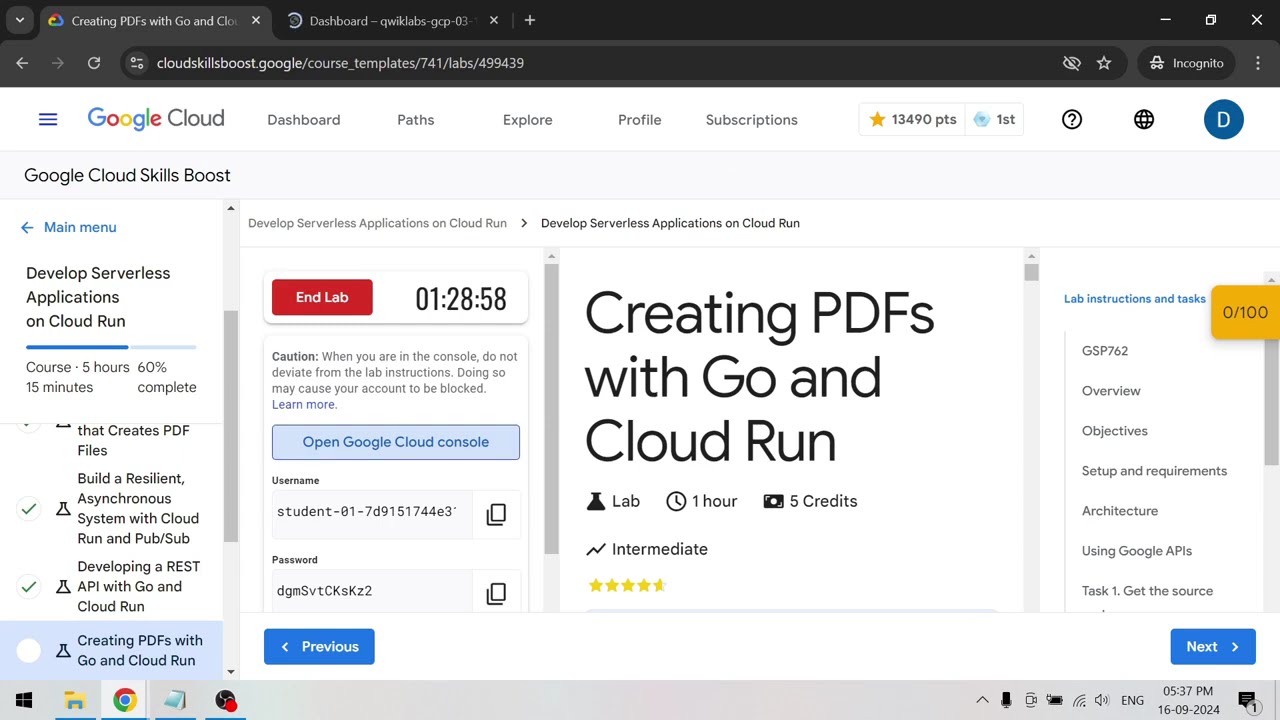Switch to the Dashboard qwiklabs tab
The height and width of the screenshot is (720, 1280).
click(x=392, y=20)
